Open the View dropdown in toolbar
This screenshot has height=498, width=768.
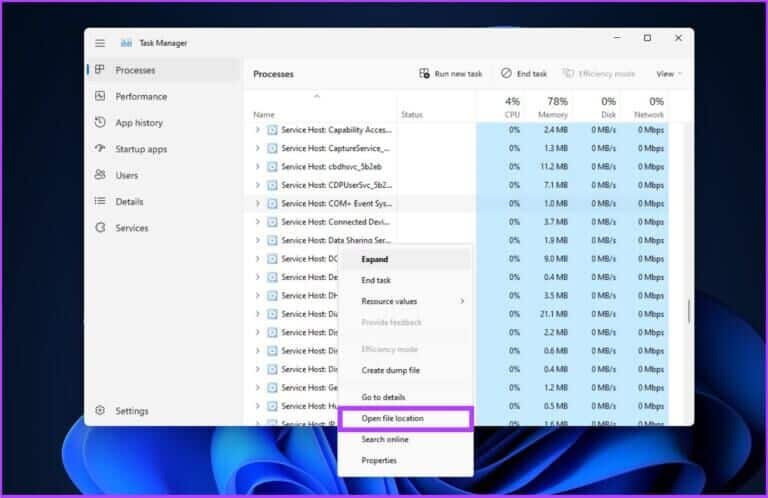pyautogui.click(x=669, y=74)
